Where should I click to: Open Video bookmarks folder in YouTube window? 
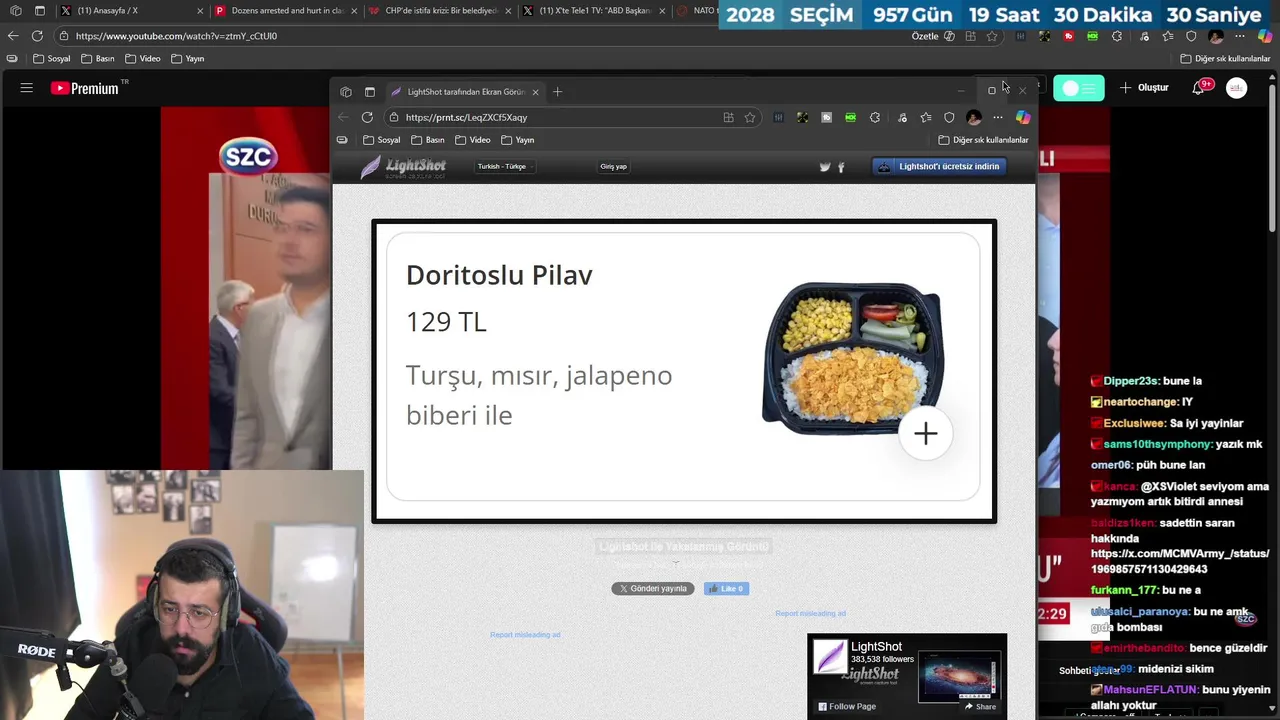click(143, 59)
